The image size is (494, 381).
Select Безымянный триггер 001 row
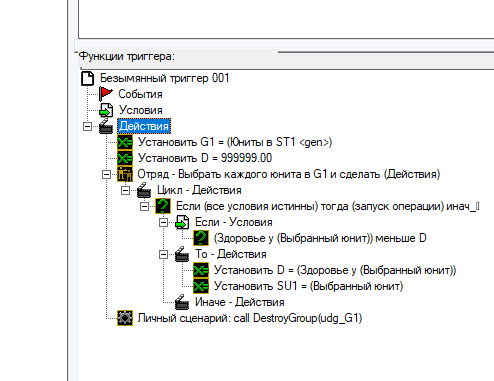[165, 78]
